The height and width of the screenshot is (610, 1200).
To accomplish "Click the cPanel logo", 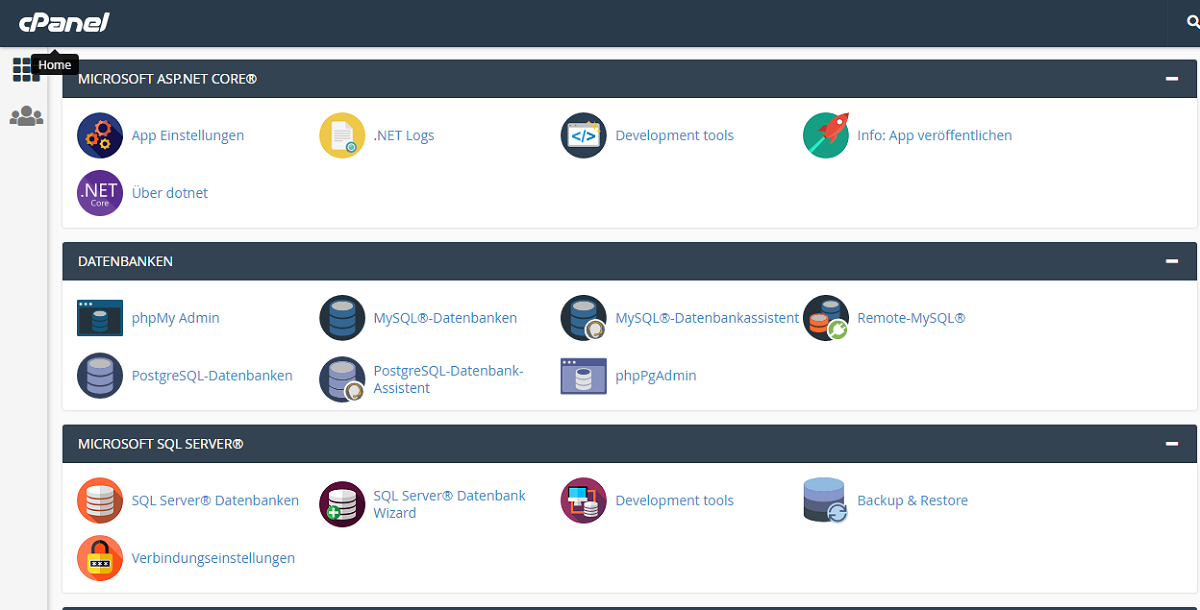I will (x=64, y=22).
